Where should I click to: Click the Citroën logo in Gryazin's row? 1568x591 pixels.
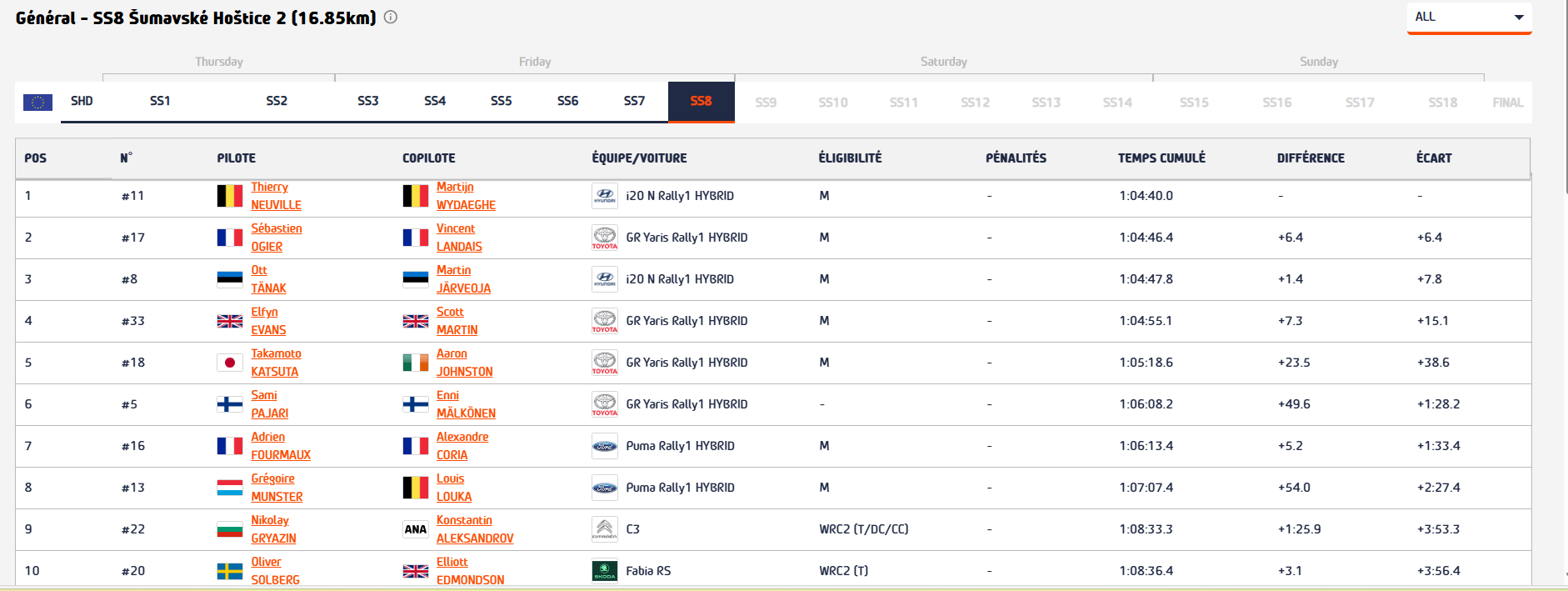[x=605, y=529]
